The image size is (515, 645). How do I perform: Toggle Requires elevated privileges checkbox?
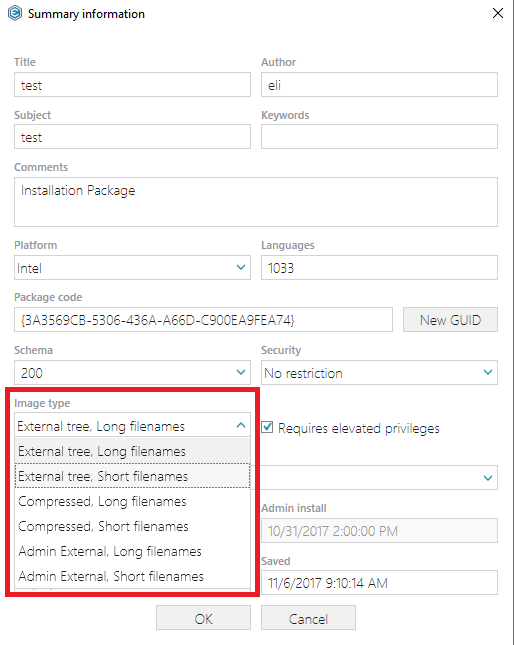(267, 427)
